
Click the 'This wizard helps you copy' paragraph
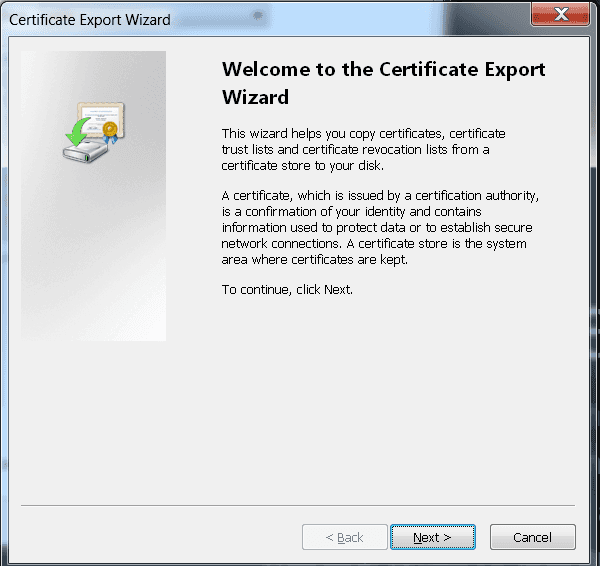(x=363, y=149)
